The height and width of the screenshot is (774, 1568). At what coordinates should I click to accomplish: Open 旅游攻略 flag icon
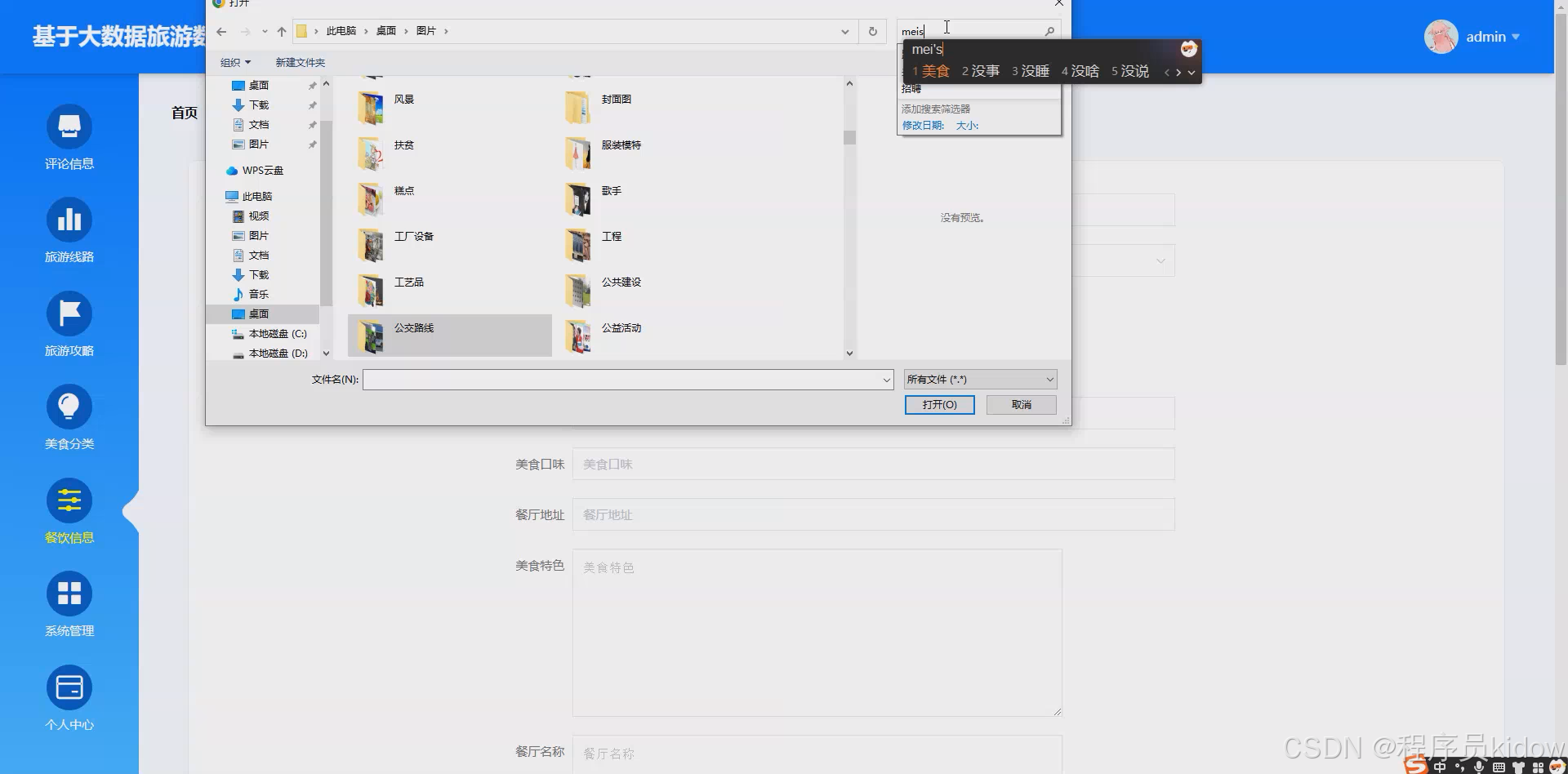[69, 314]
